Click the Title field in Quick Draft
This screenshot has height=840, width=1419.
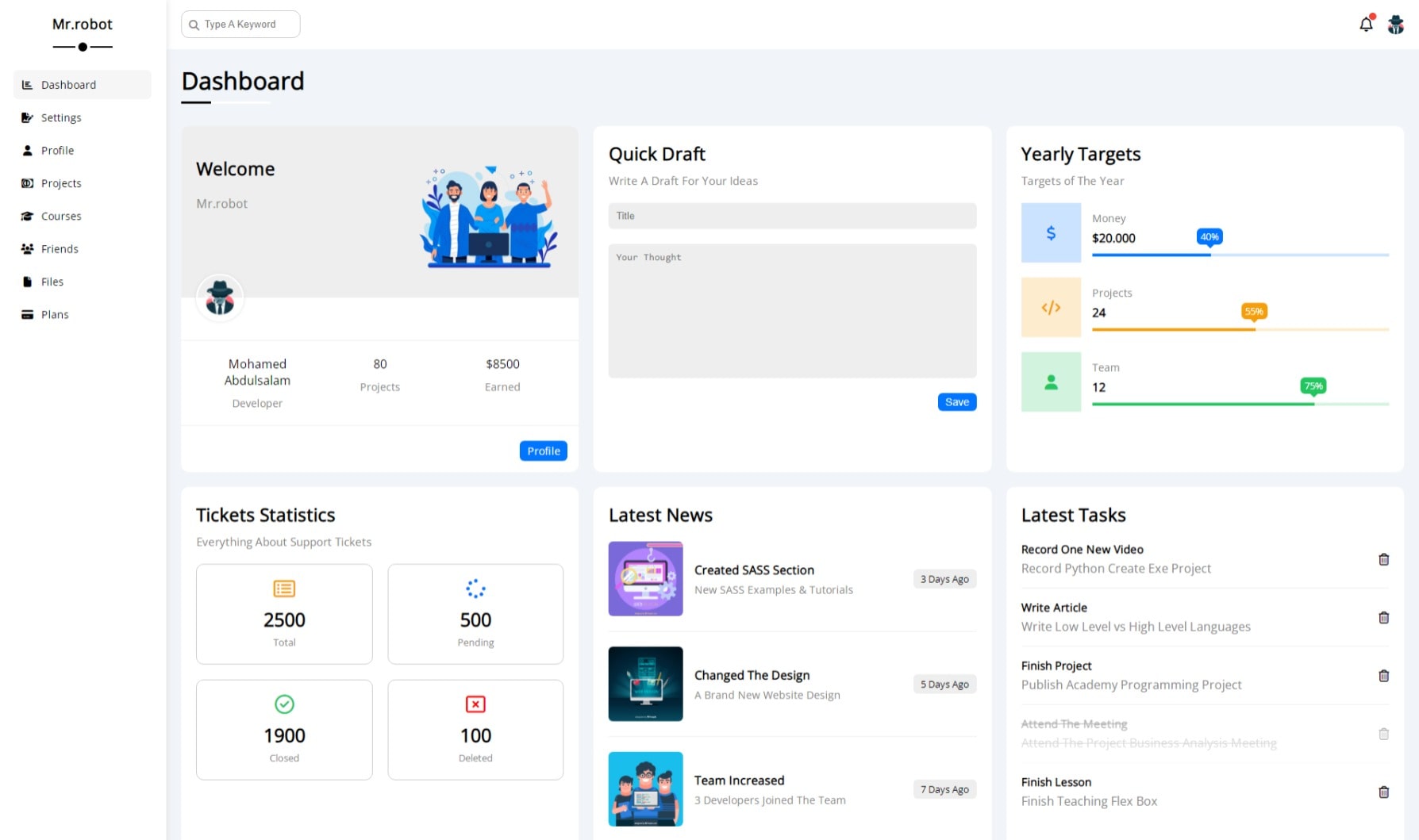point(791,216)
